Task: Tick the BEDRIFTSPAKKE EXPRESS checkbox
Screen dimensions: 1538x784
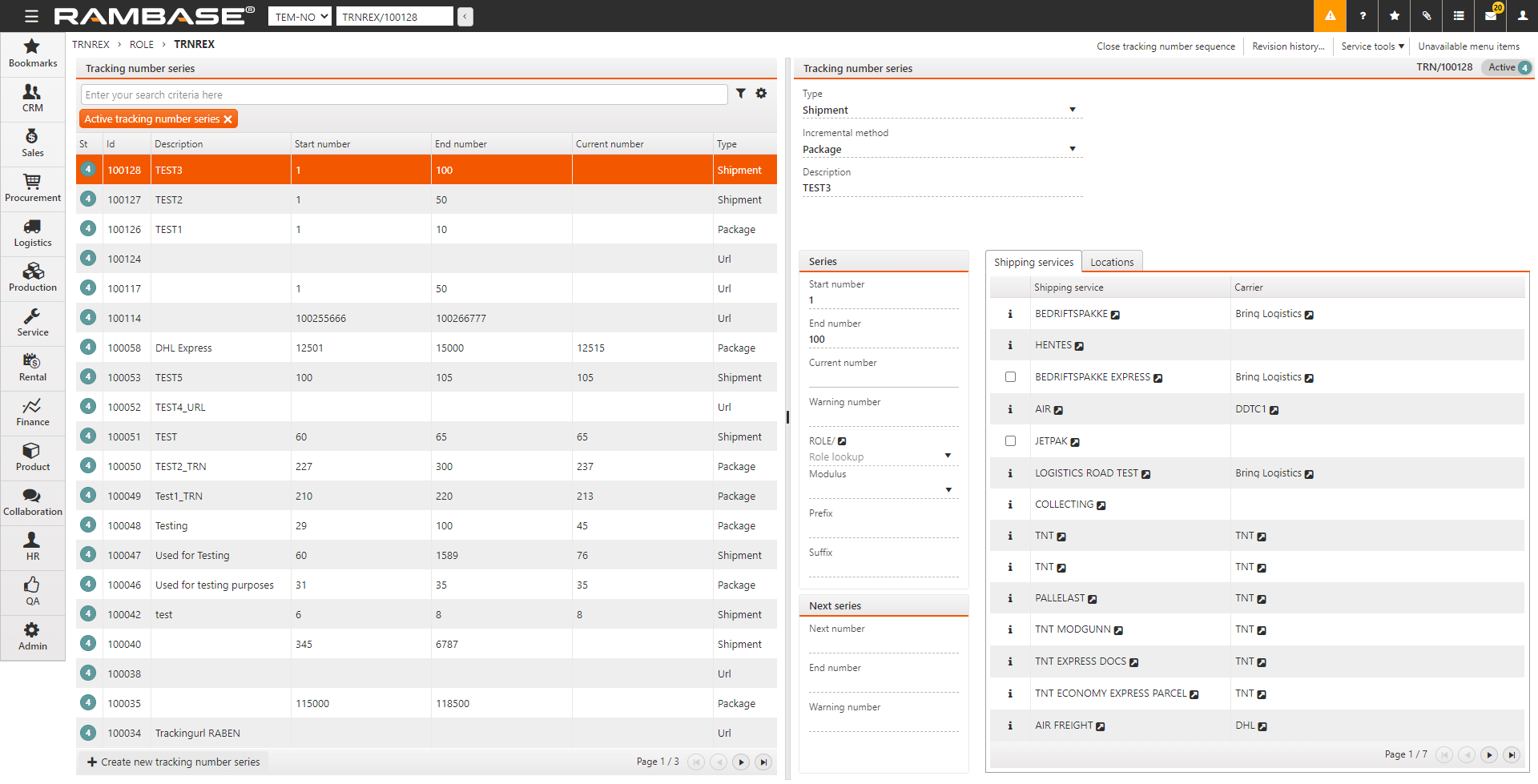Action: 1010,377
